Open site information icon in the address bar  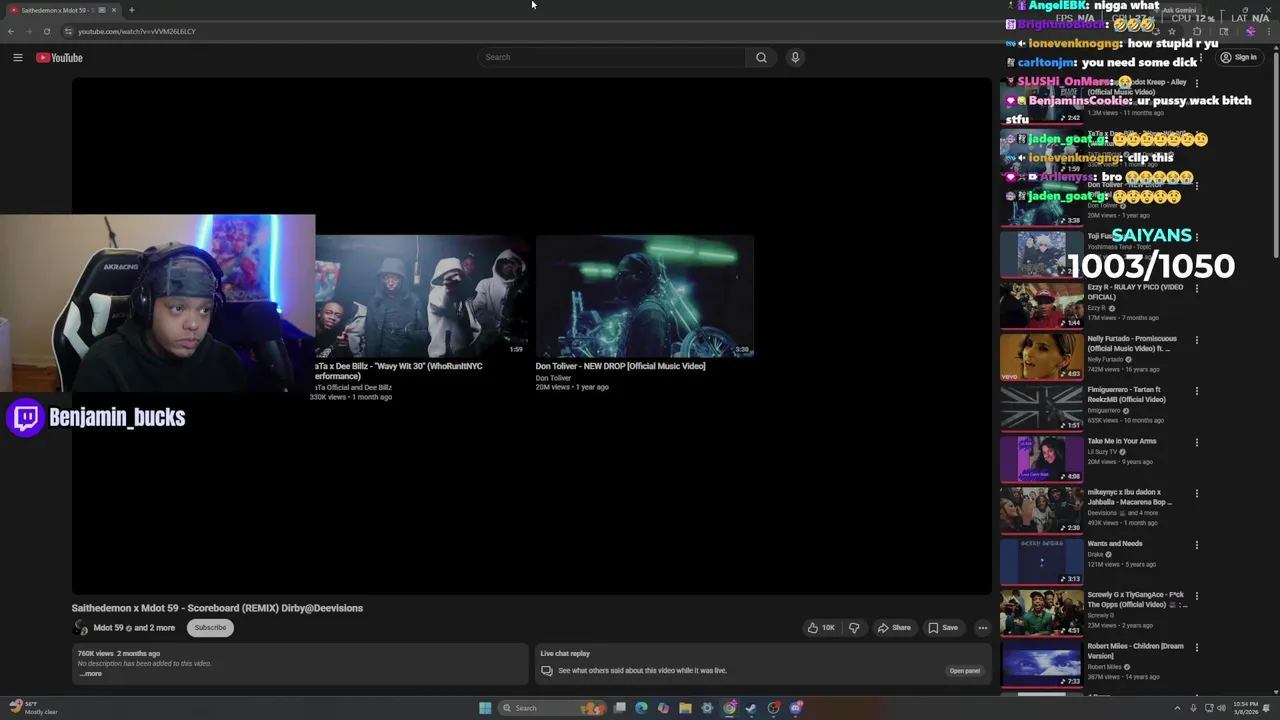(68, 31)
